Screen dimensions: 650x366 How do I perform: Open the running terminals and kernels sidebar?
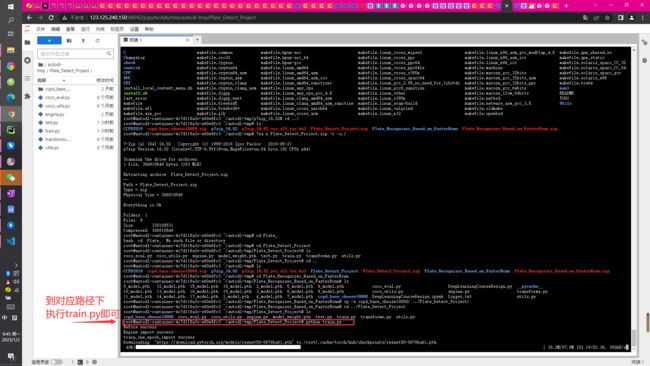(x=27, y=60)
